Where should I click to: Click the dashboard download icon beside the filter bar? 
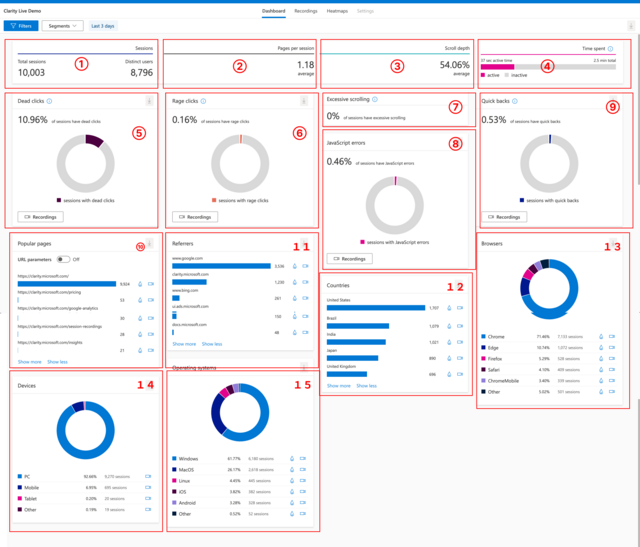[631, 26]
